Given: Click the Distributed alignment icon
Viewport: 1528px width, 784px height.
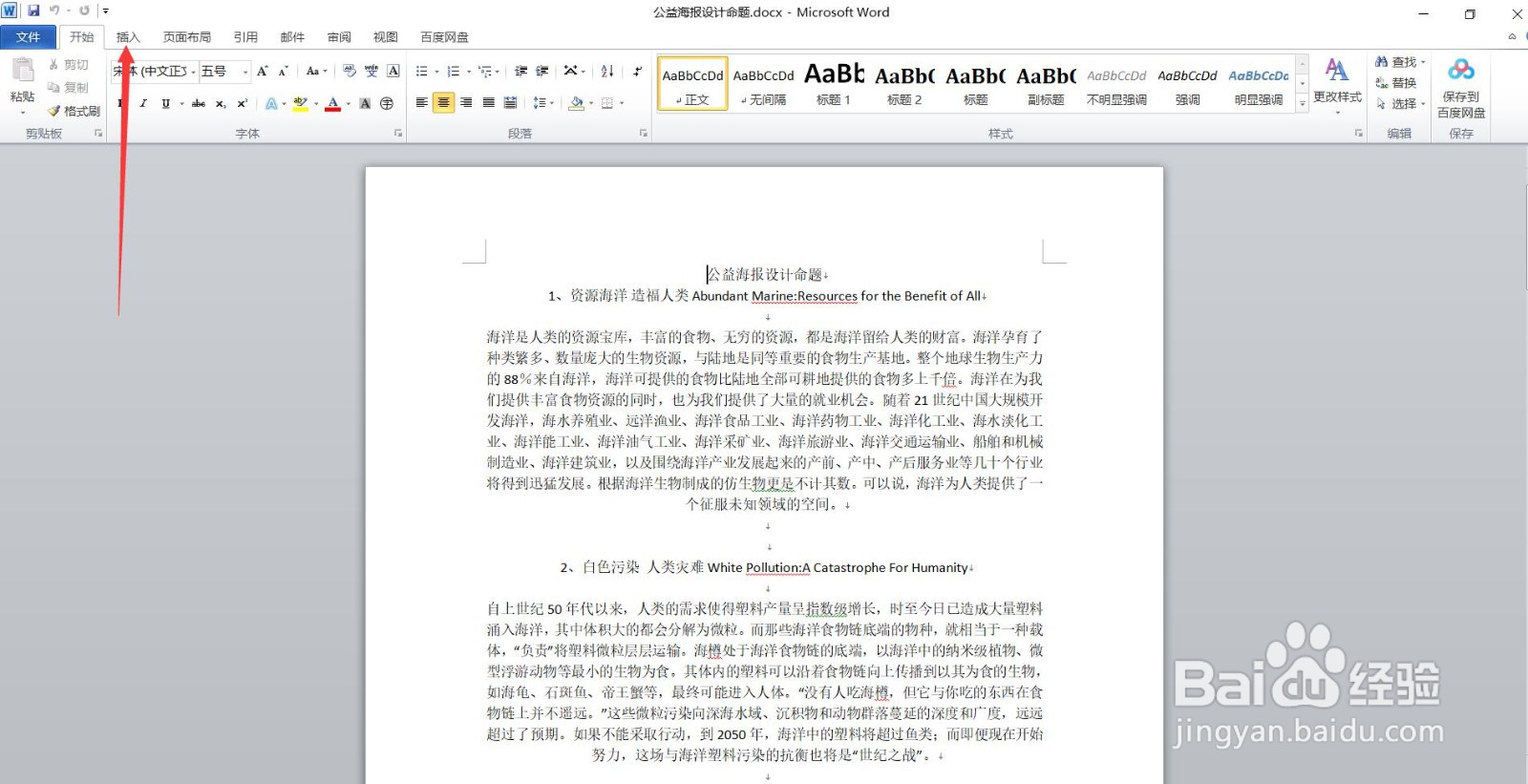Looking at the screenshot, I should (510, 102).
